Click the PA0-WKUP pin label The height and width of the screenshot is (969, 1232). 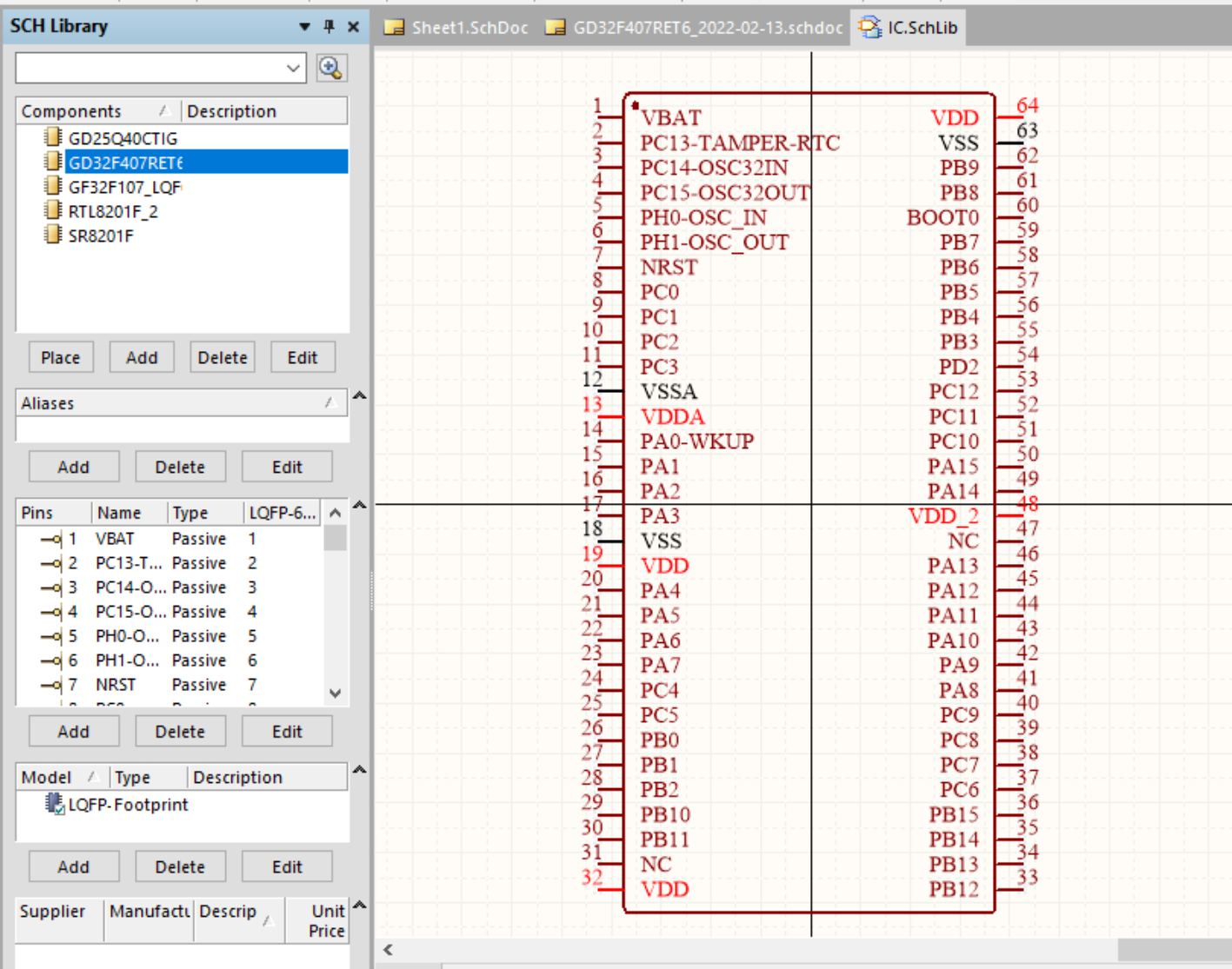[x=697, y=441]
